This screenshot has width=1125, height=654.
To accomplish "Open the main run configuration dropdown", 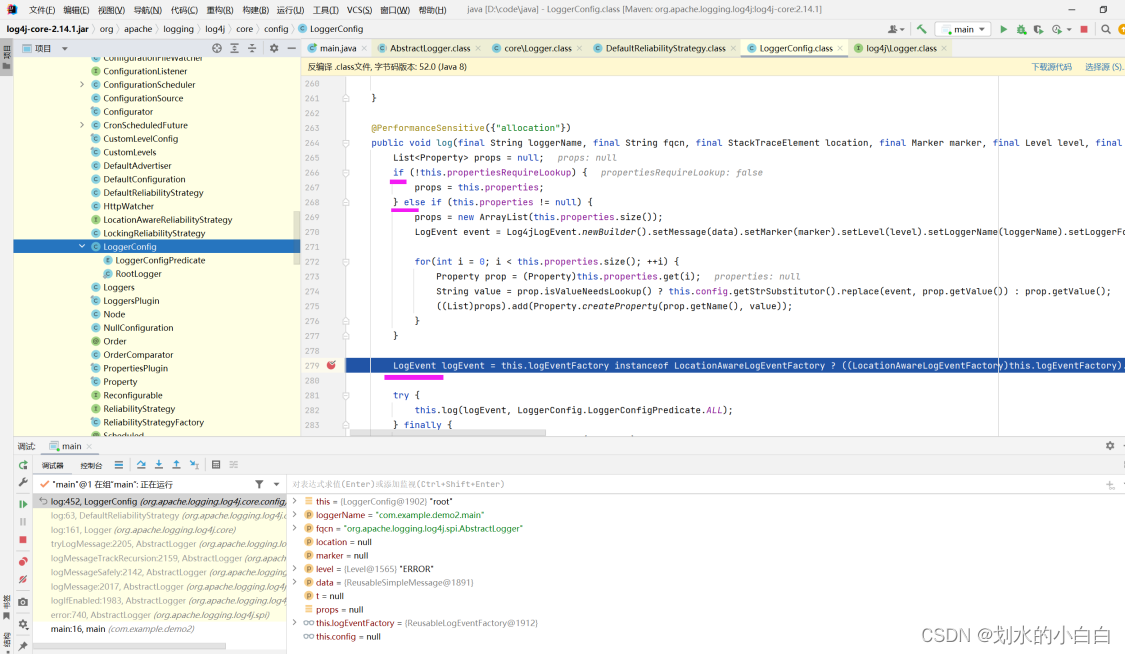I will tap(964, 29).
